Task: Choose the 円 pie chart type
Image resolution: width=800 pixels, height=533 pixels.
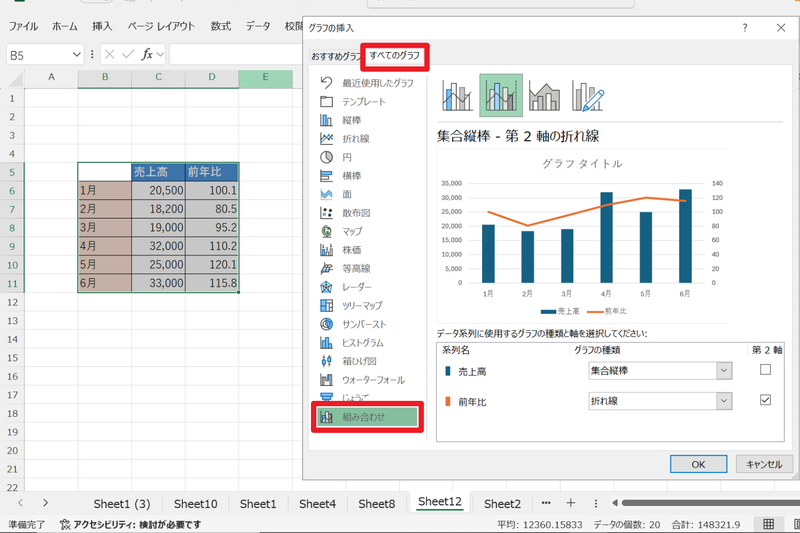Action: [x=347, y=157]
